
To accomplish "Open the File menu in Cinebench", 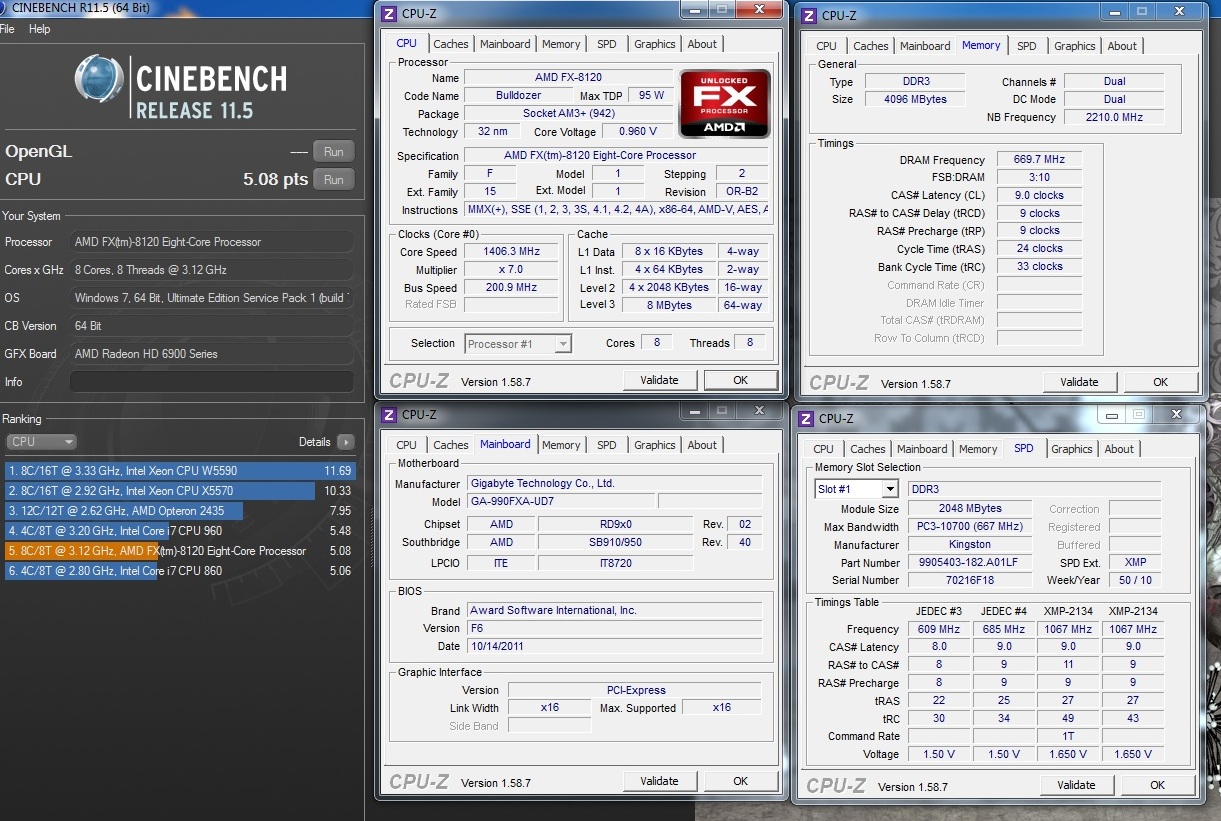I will click(7, 29).
